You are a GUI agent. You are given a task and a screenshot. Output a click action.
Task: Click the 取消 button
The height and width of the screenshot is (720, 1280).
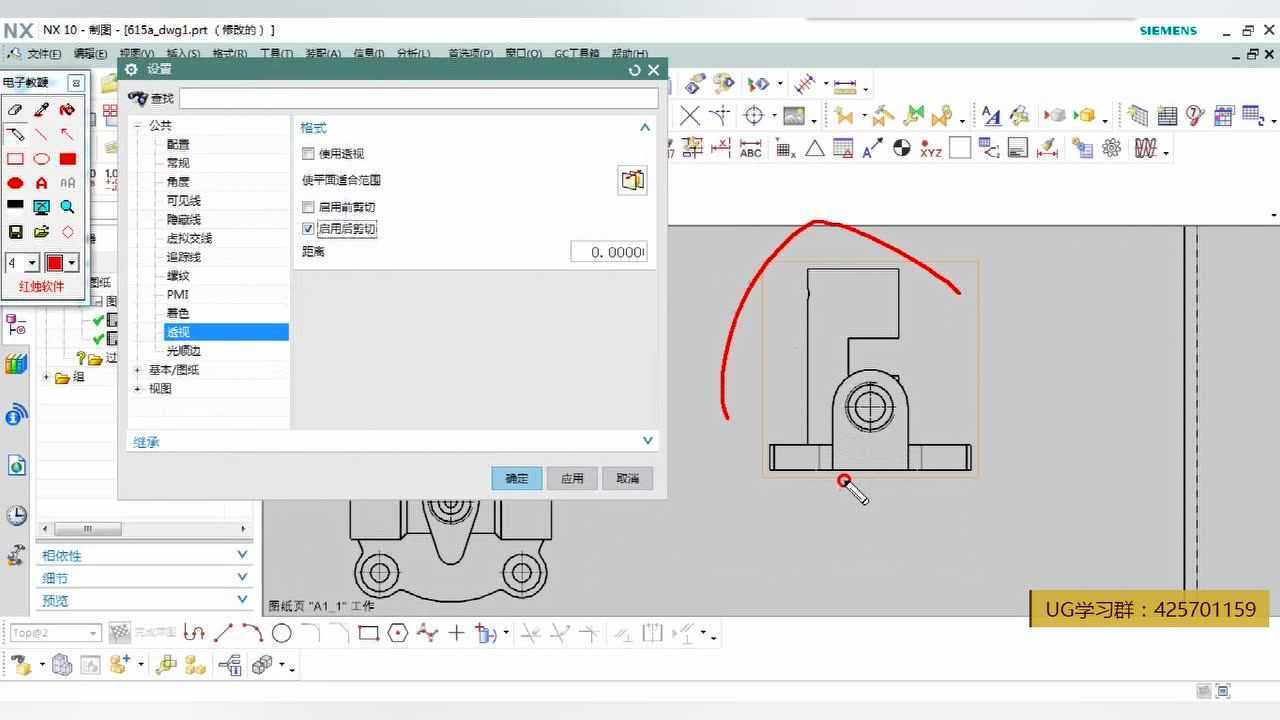(627, 478)
